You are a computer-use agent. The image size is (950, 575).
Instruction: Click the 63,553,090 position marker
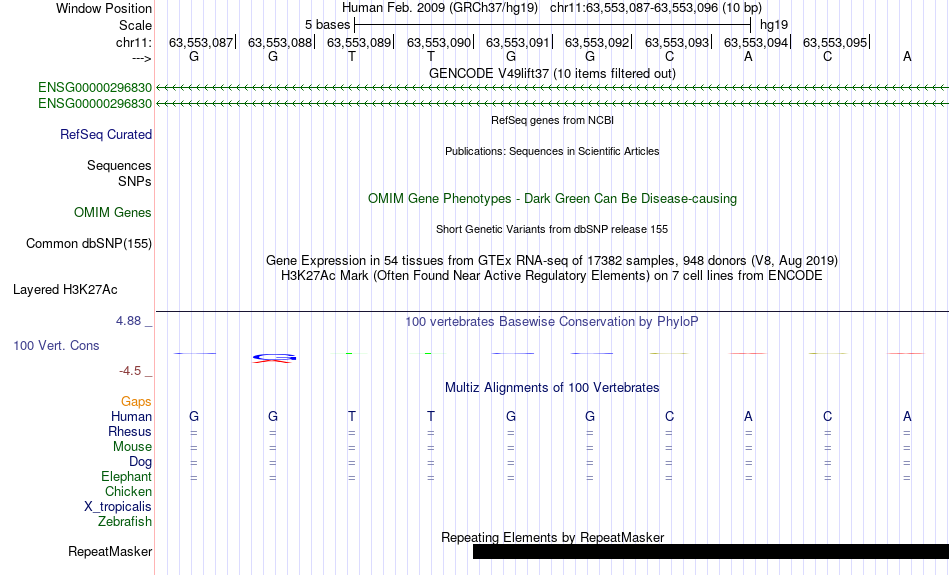(x=439, y=42)
